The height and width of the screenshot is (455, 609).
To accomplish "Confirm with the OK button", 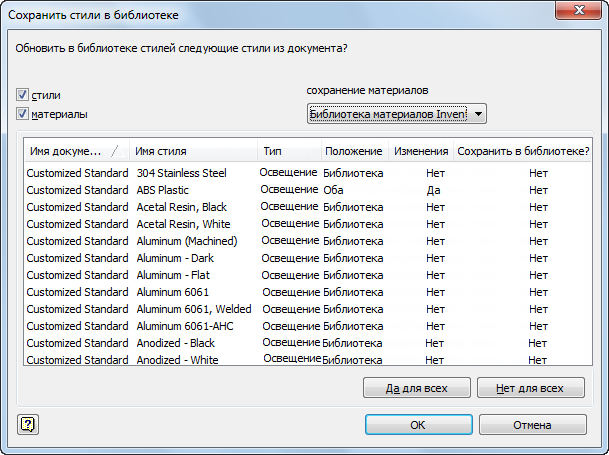I will pyautogui.click(x=418, y=425).
